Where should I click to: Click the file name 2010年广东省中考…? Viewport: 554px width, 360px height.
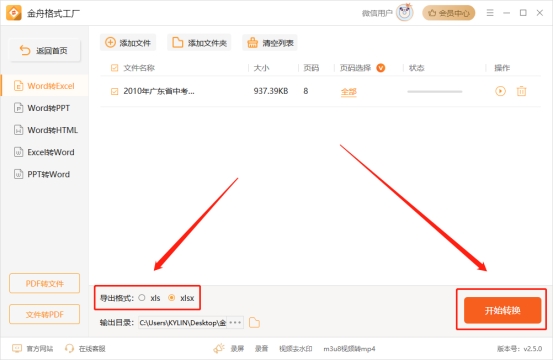click(159, 91)
